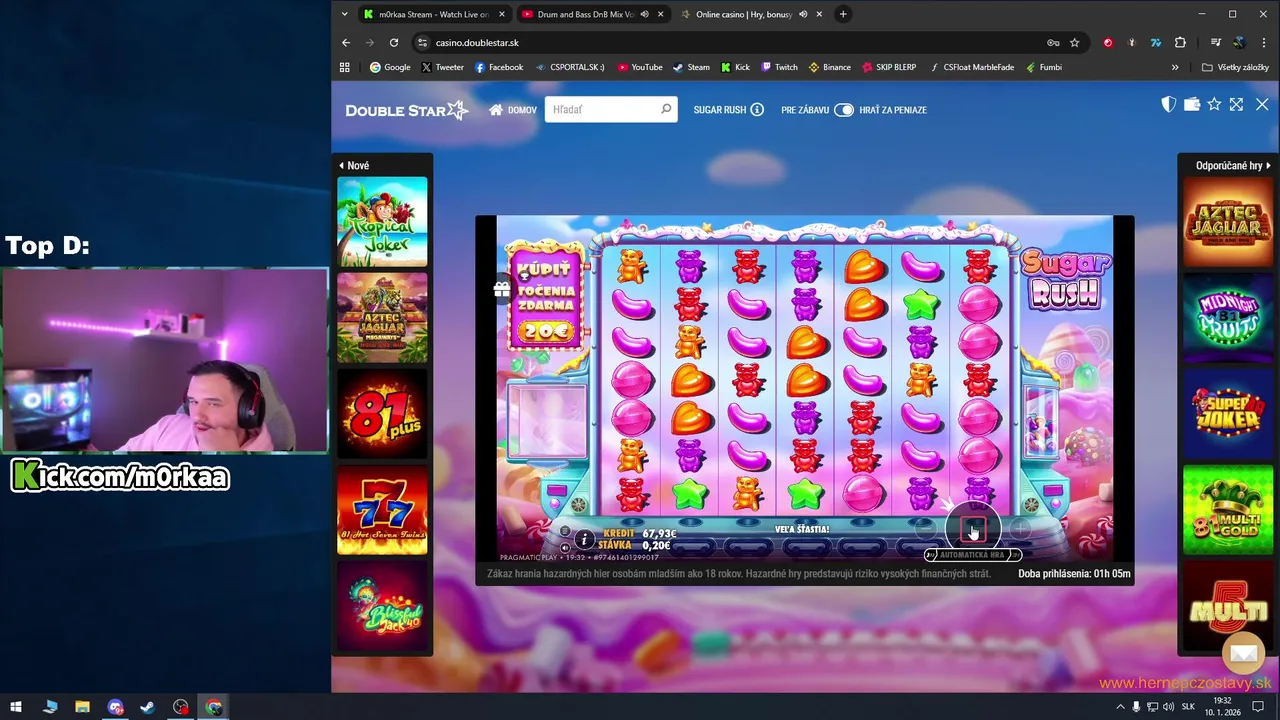Close the Drum and Bass tab
The image size is (1280, 720).
[660, 14]
